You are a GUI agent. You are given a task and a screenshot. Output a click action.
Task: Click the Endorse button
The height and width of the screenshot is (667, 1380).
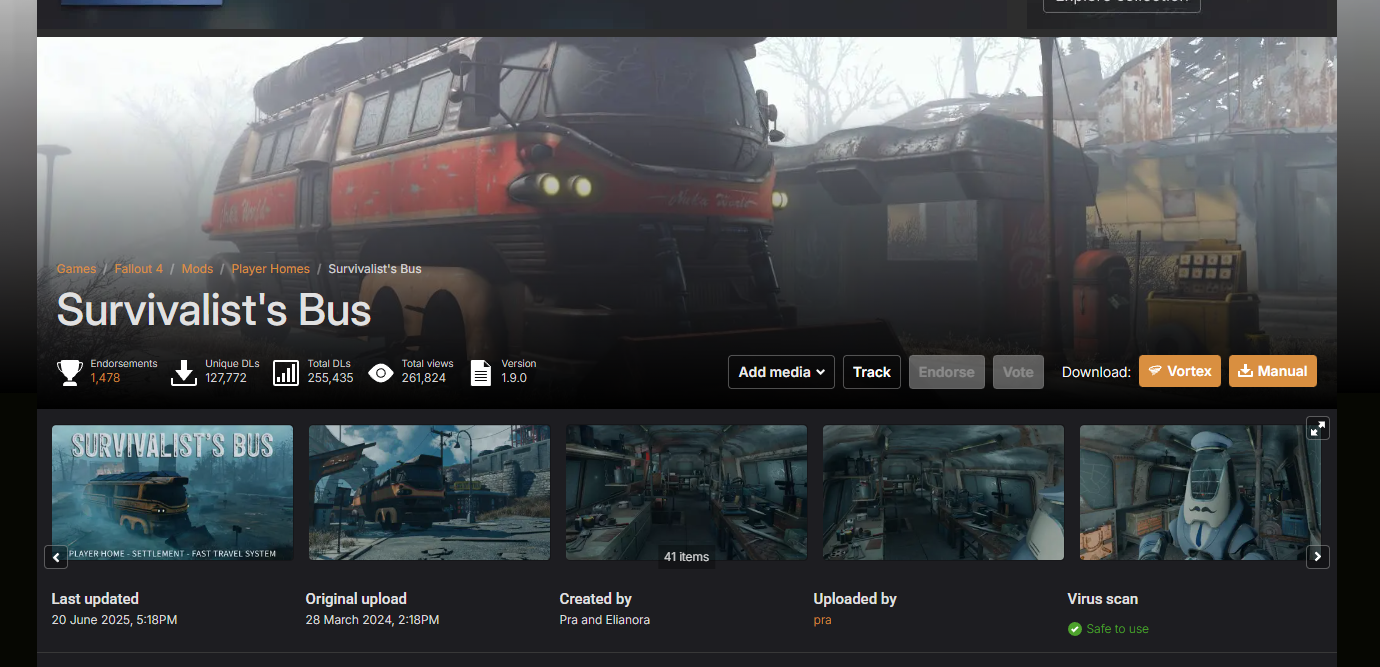(947, 372)
